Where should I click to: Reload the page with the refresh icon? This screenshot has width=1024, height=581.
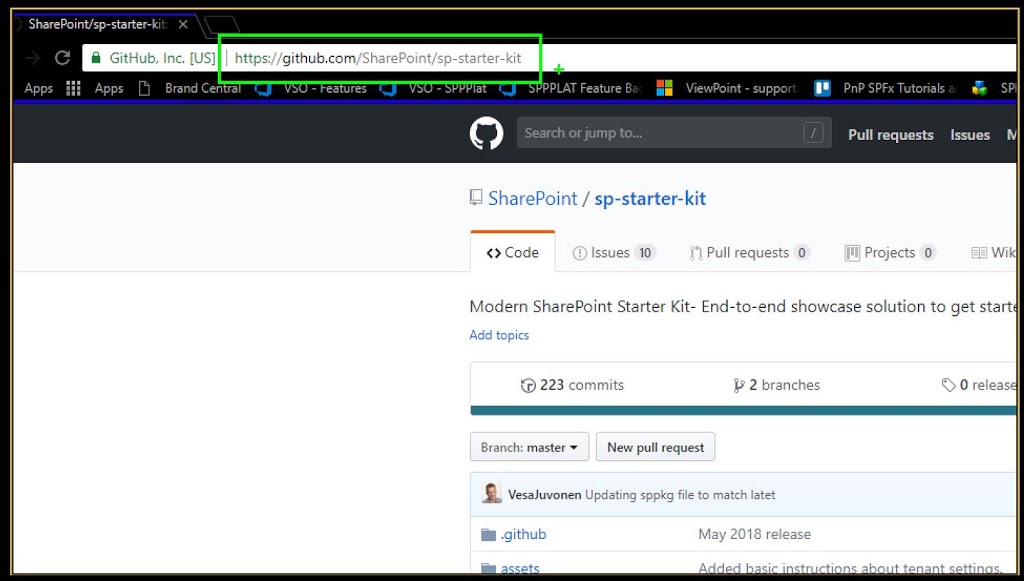(x=62, y=58)
